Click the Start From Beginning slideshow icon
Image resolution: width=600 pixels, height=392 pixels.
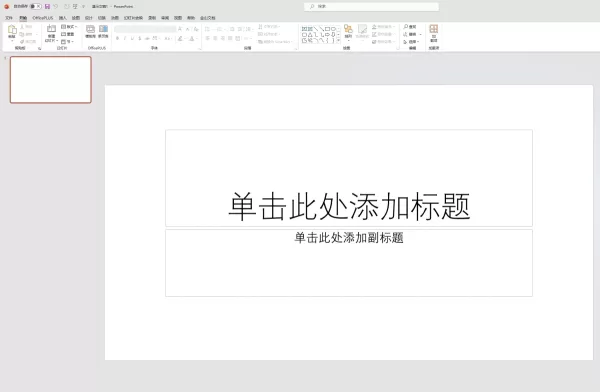[x=75, y=7]
